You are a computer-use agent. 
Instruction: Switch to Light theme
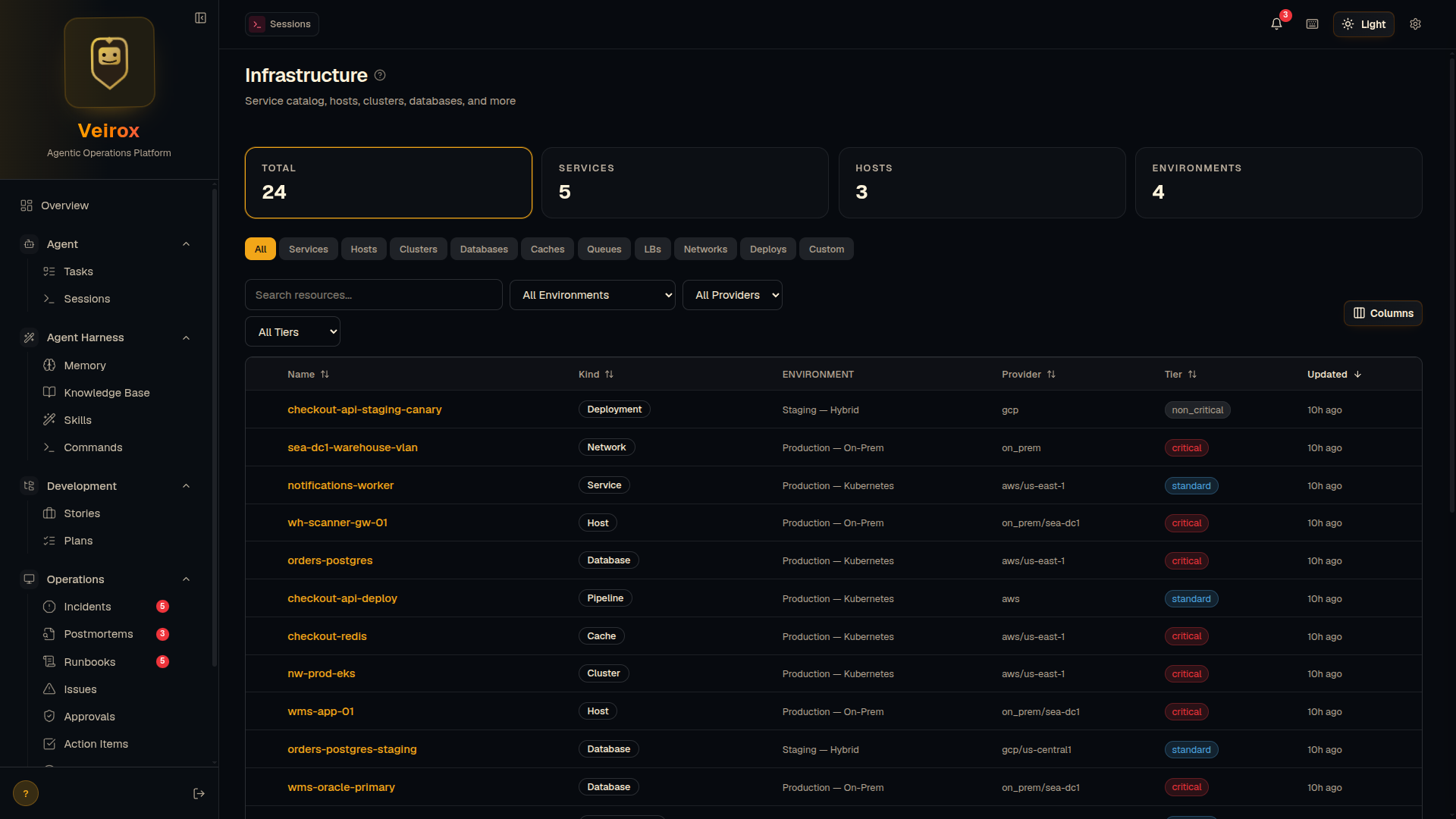pyautogui.click(x=1363, y=24)
